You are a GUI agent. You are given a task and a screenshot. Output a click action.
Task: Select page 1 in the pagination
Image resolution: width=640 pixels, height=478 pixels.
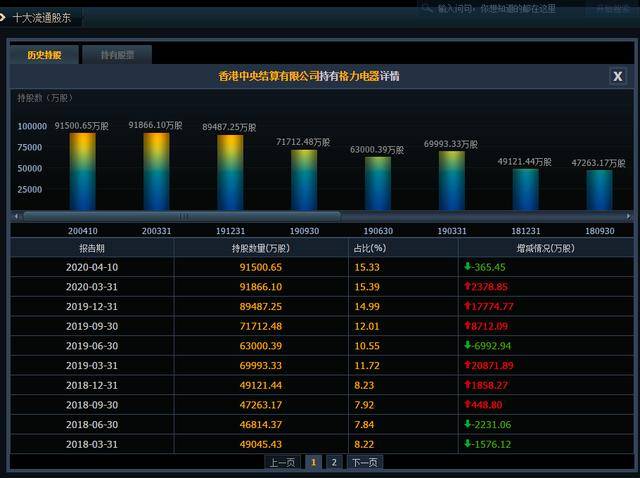pyautogui.click(x=313, y=462)
